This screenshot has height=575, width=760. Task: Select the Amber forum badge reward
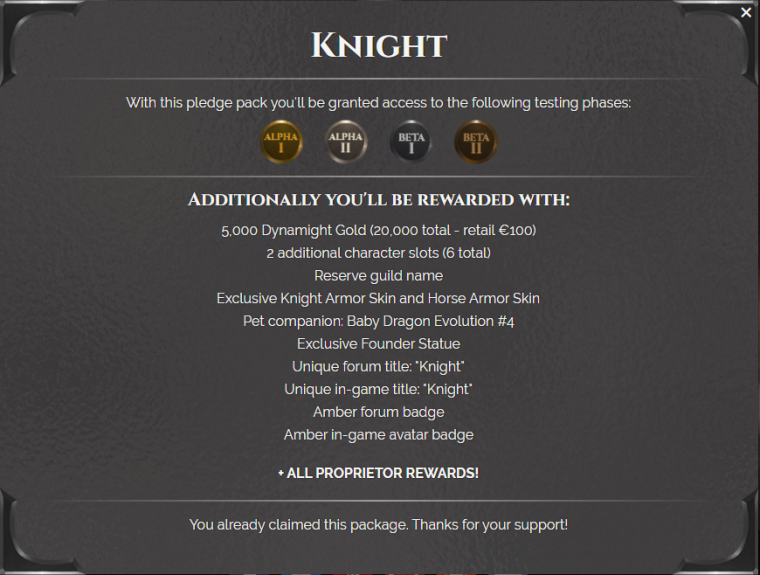[x=379, y=412]
